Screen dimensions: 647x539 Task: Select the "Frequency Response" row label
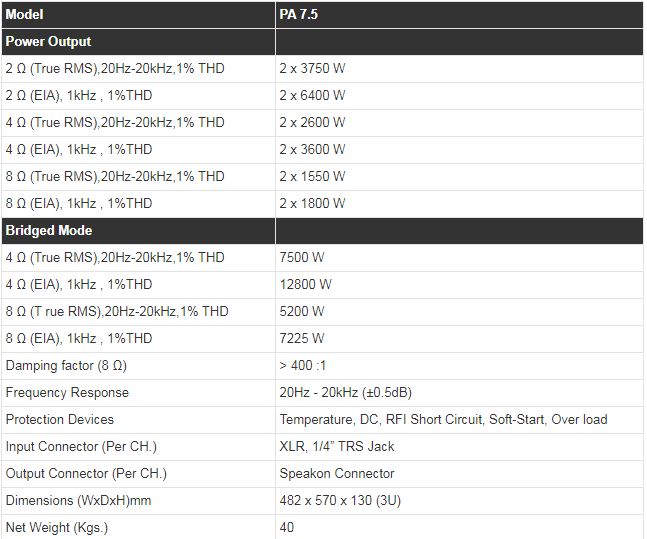coord(67,393)
